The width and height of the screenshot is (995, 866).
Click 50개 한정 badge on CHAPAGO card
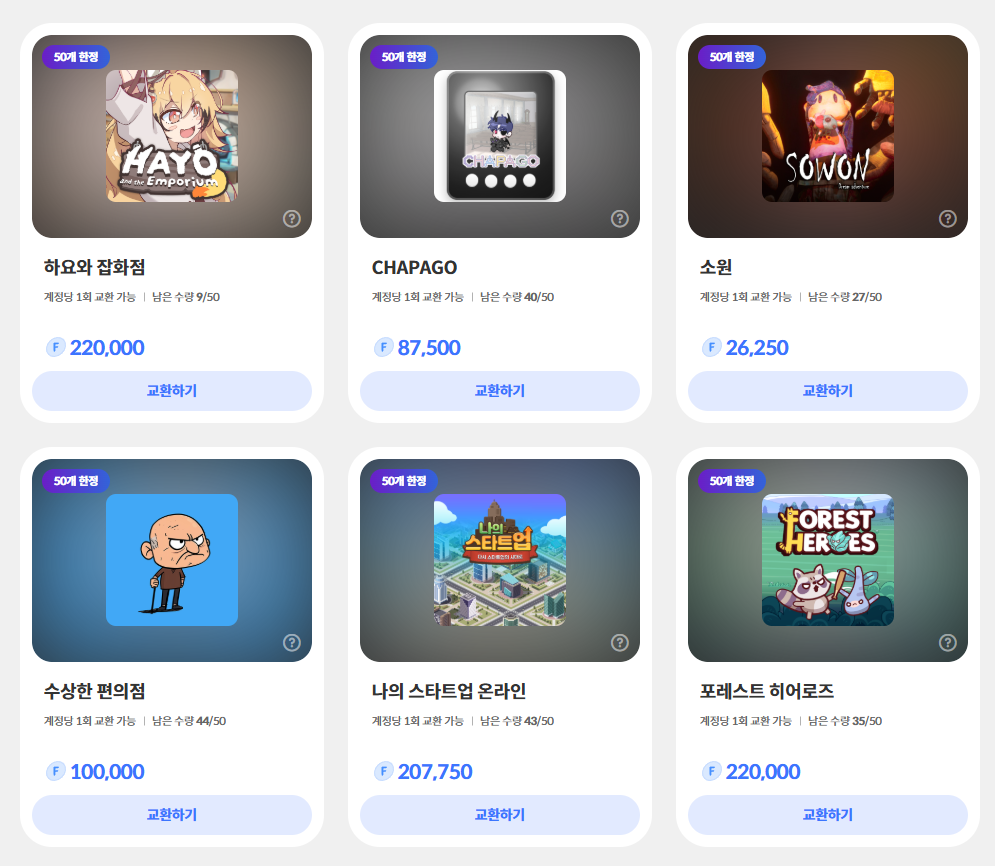[x=404, y=57]
